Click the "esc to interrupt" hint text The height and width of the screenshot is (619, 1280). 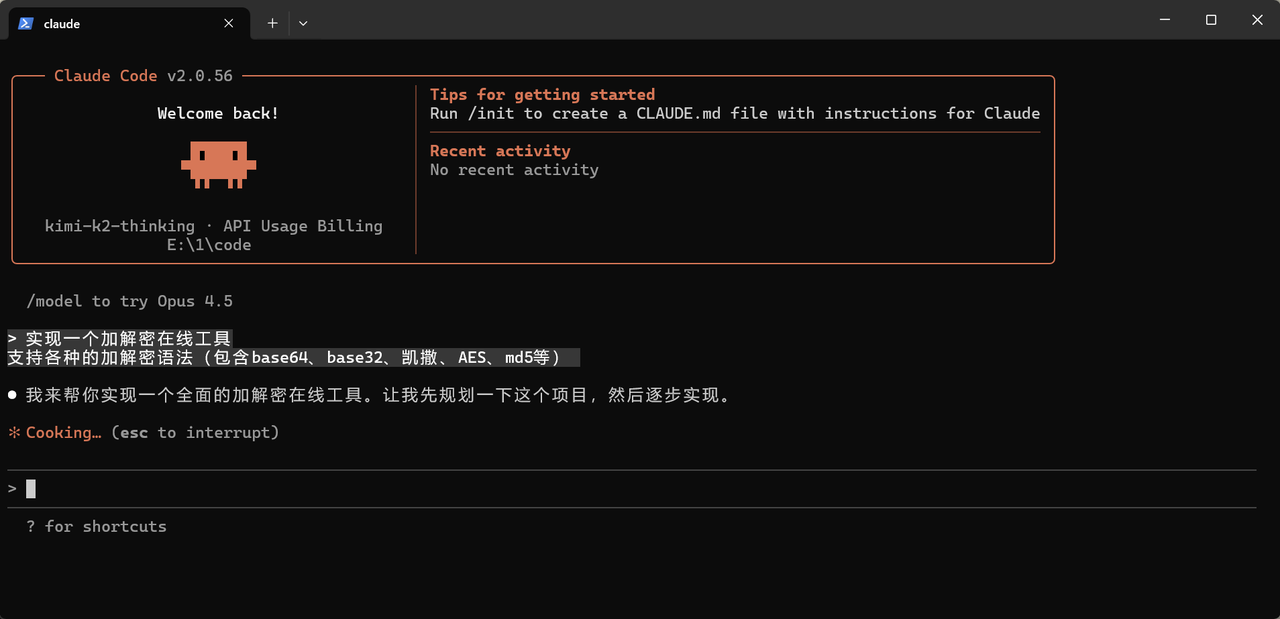point(195,433)
